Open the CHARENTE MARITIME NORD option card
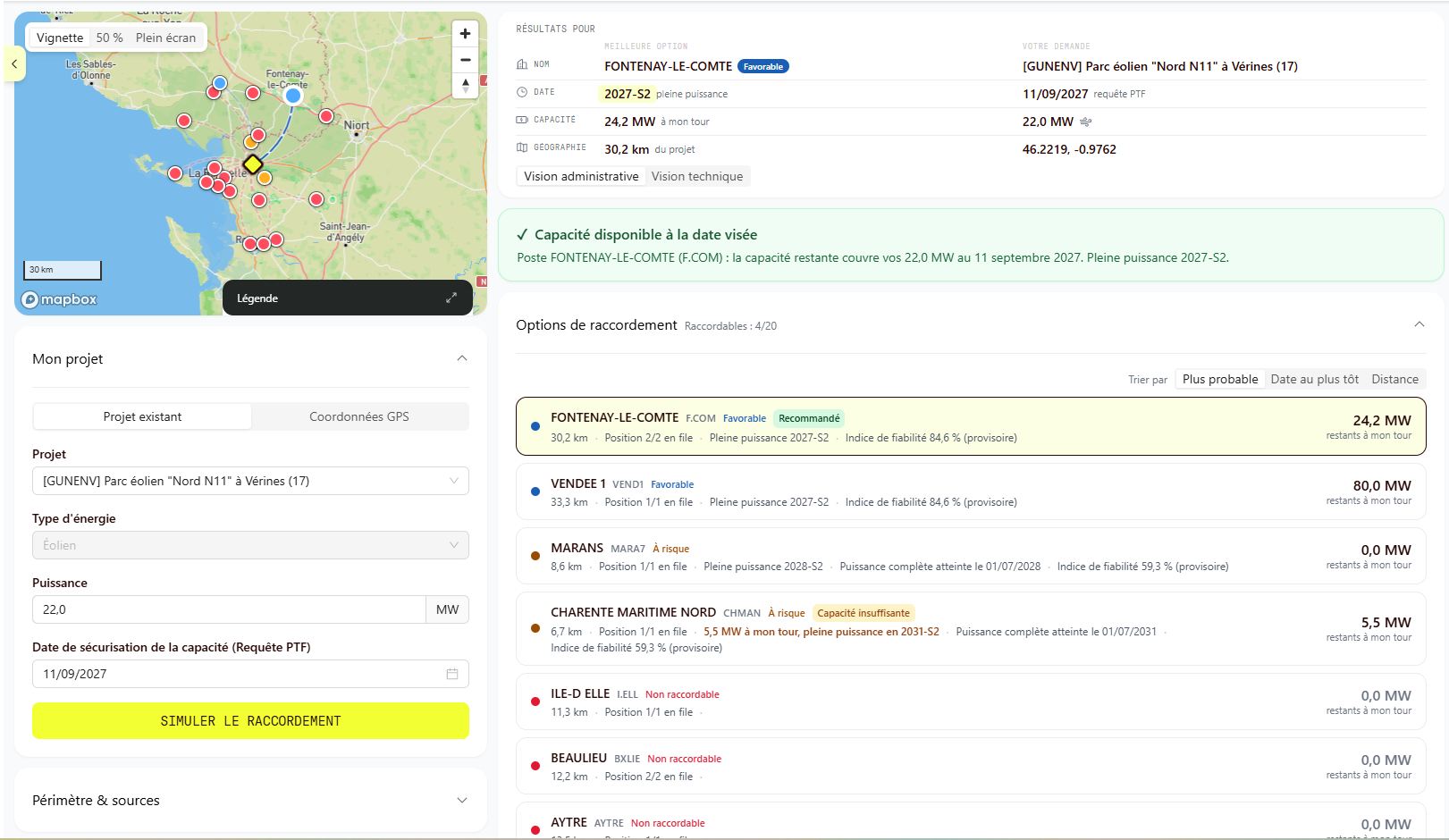The image size is (1449, 840). (971, 628)
